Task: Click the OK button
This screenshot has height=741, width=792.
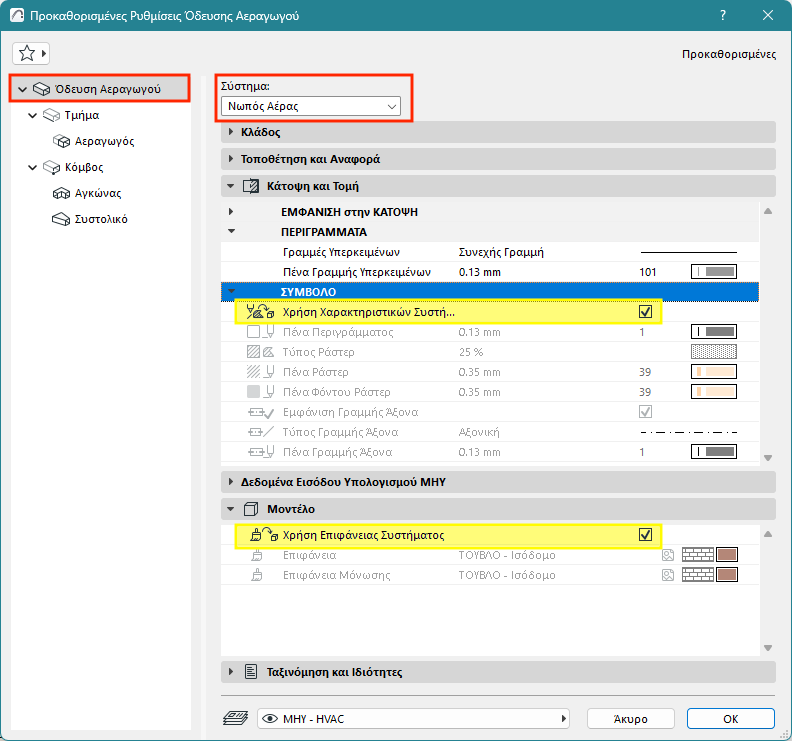Action: click(730, 719)
